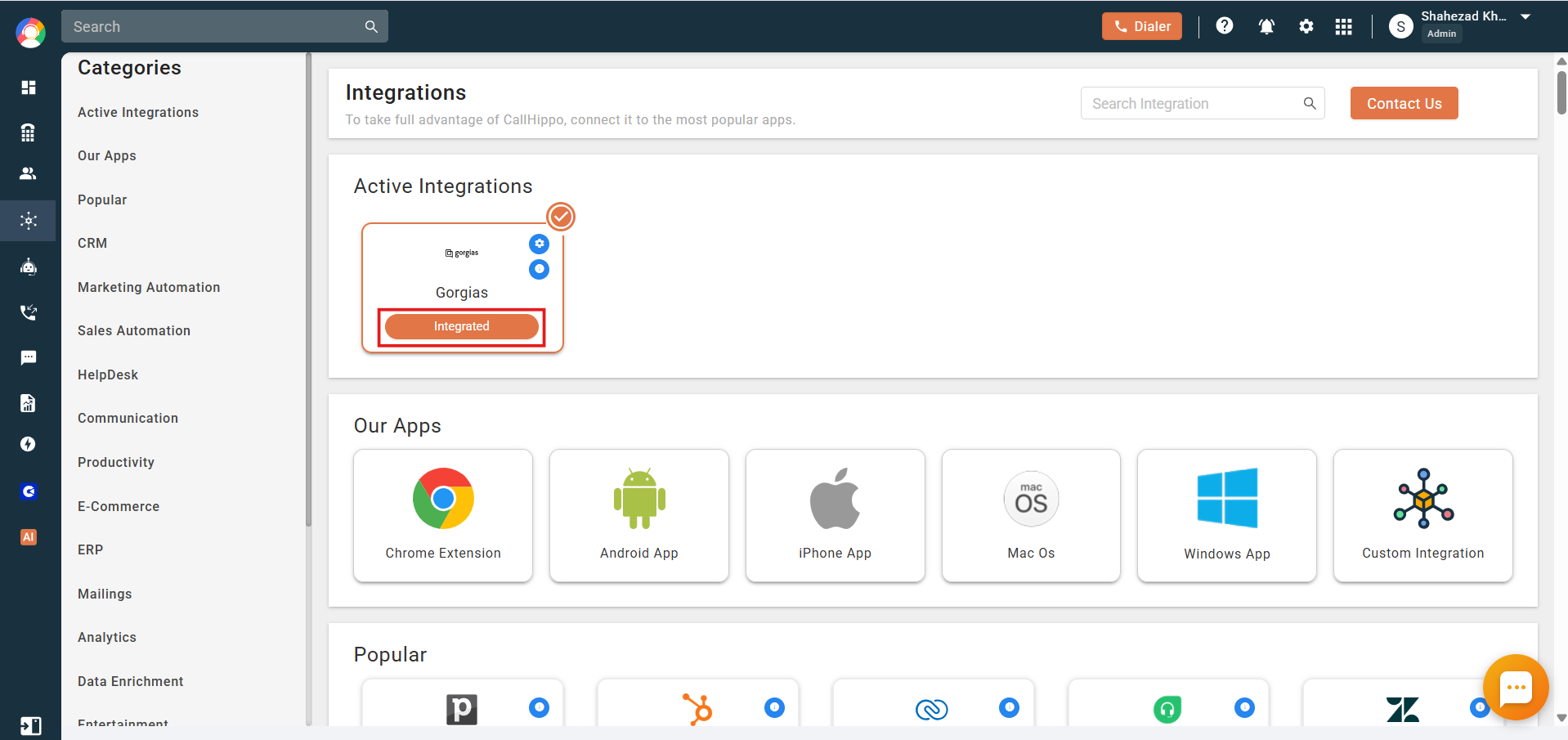This screenshot has width=1568, height=740.
Task: Click the Contact Us button
Action: click(x=1404, y=103)
